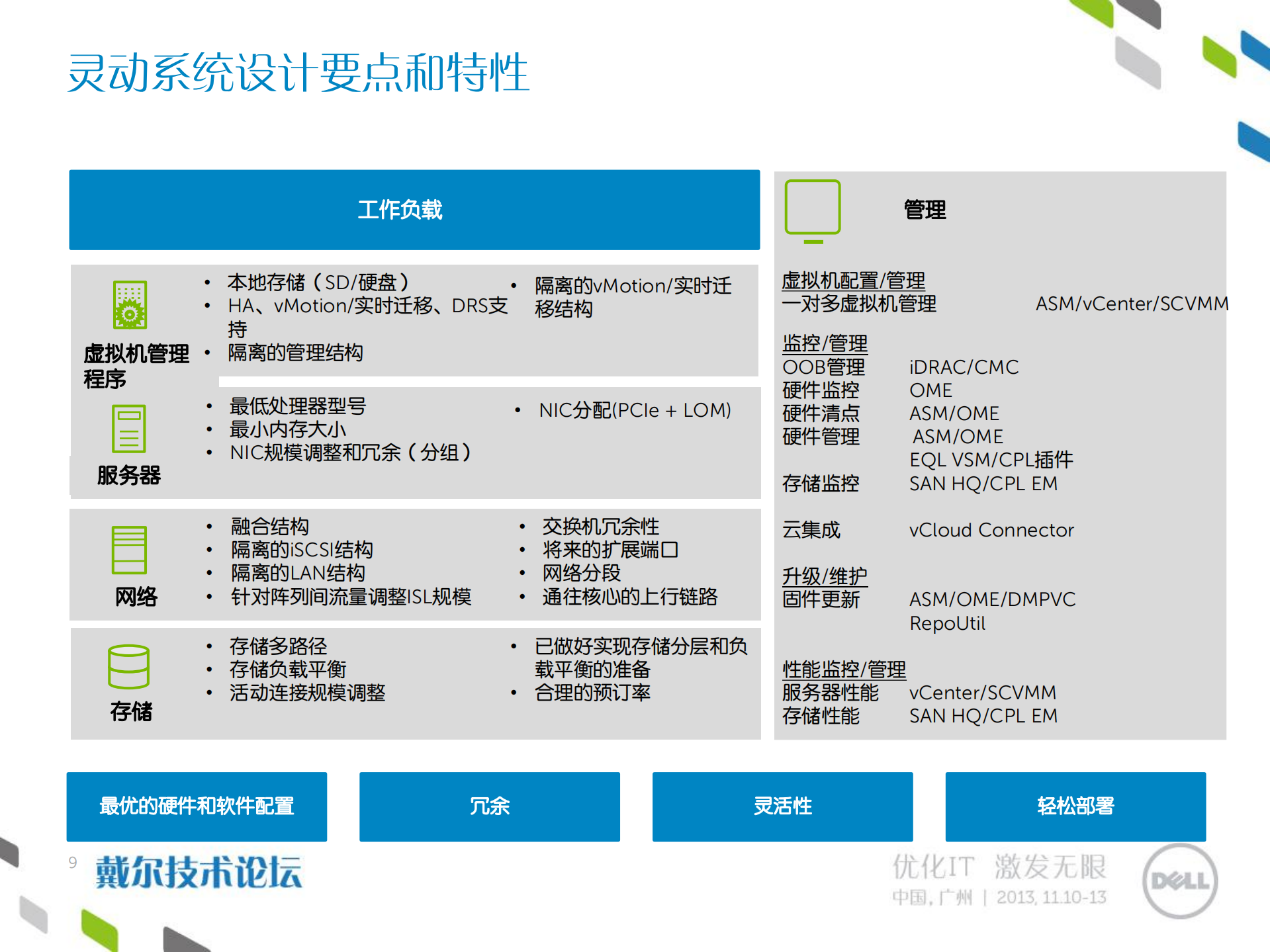
Task: Expand the 监控/管理 section
Action: pyautogui.click(x=823, y=343)
